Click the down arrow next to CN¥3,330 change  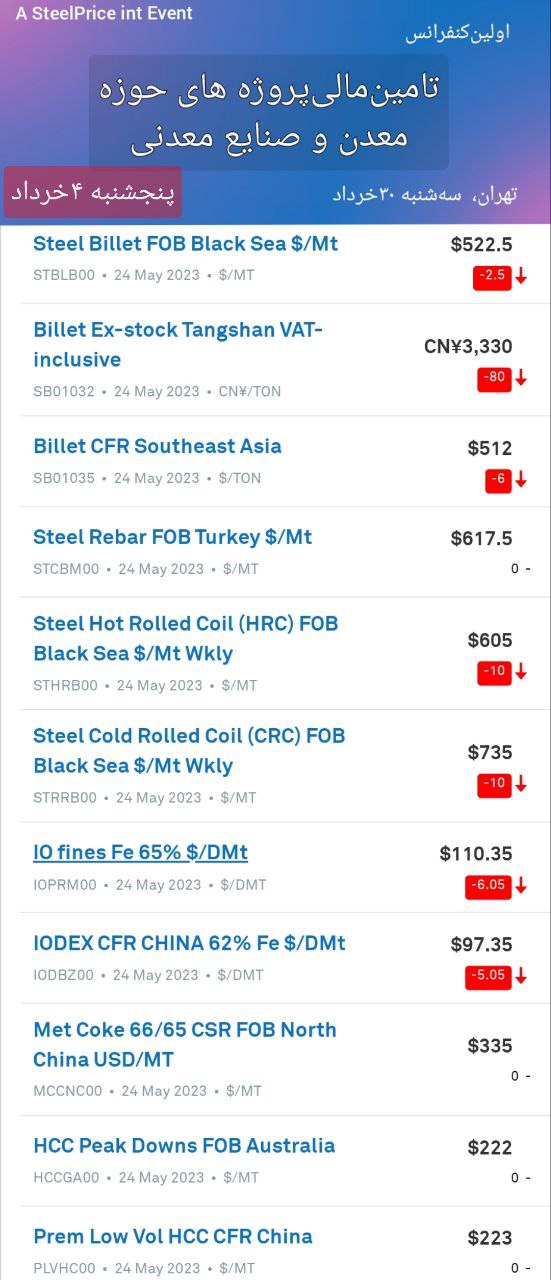pyautogui.click(x=521, y=378)
